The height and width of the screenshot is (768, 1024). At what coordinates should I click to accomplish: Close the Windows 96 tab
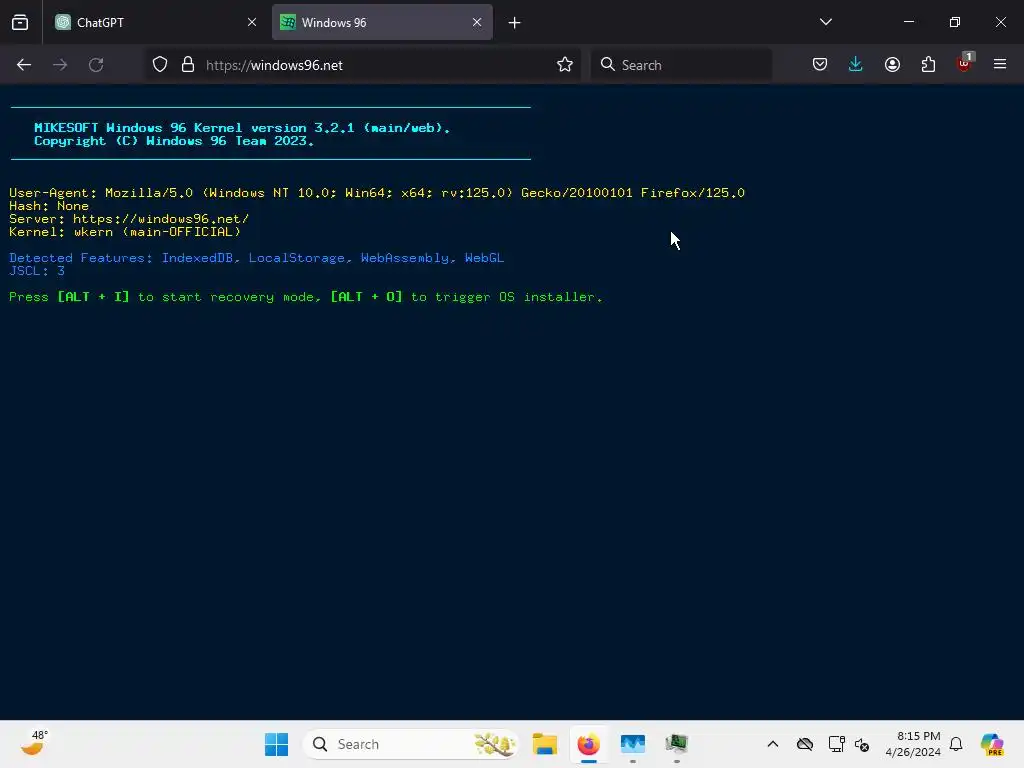click(477, 23)
